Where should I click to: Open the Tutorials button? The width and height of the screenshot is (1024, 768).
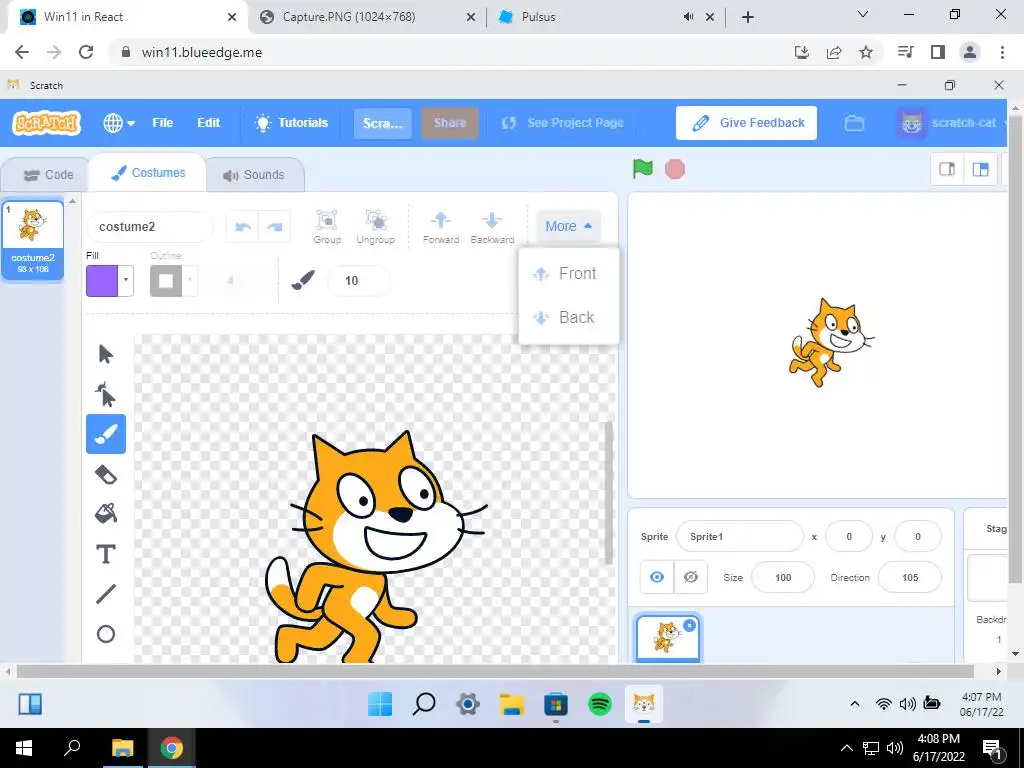[291, 123]
